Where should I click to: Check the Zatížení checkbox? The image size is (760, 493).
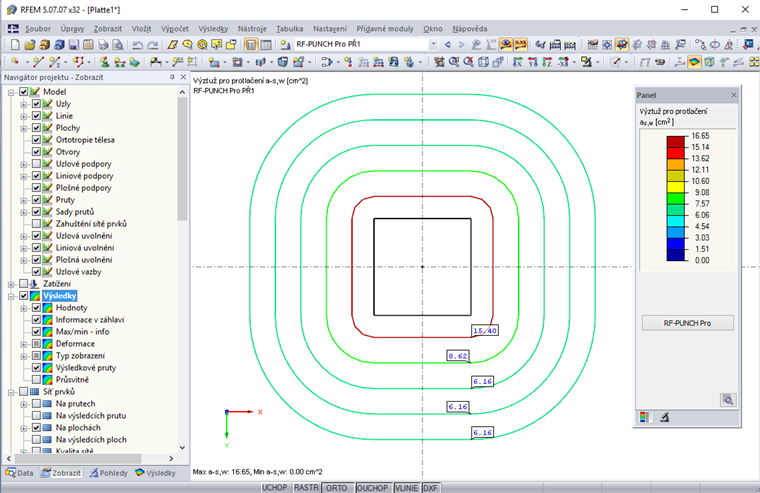(24, 284)
